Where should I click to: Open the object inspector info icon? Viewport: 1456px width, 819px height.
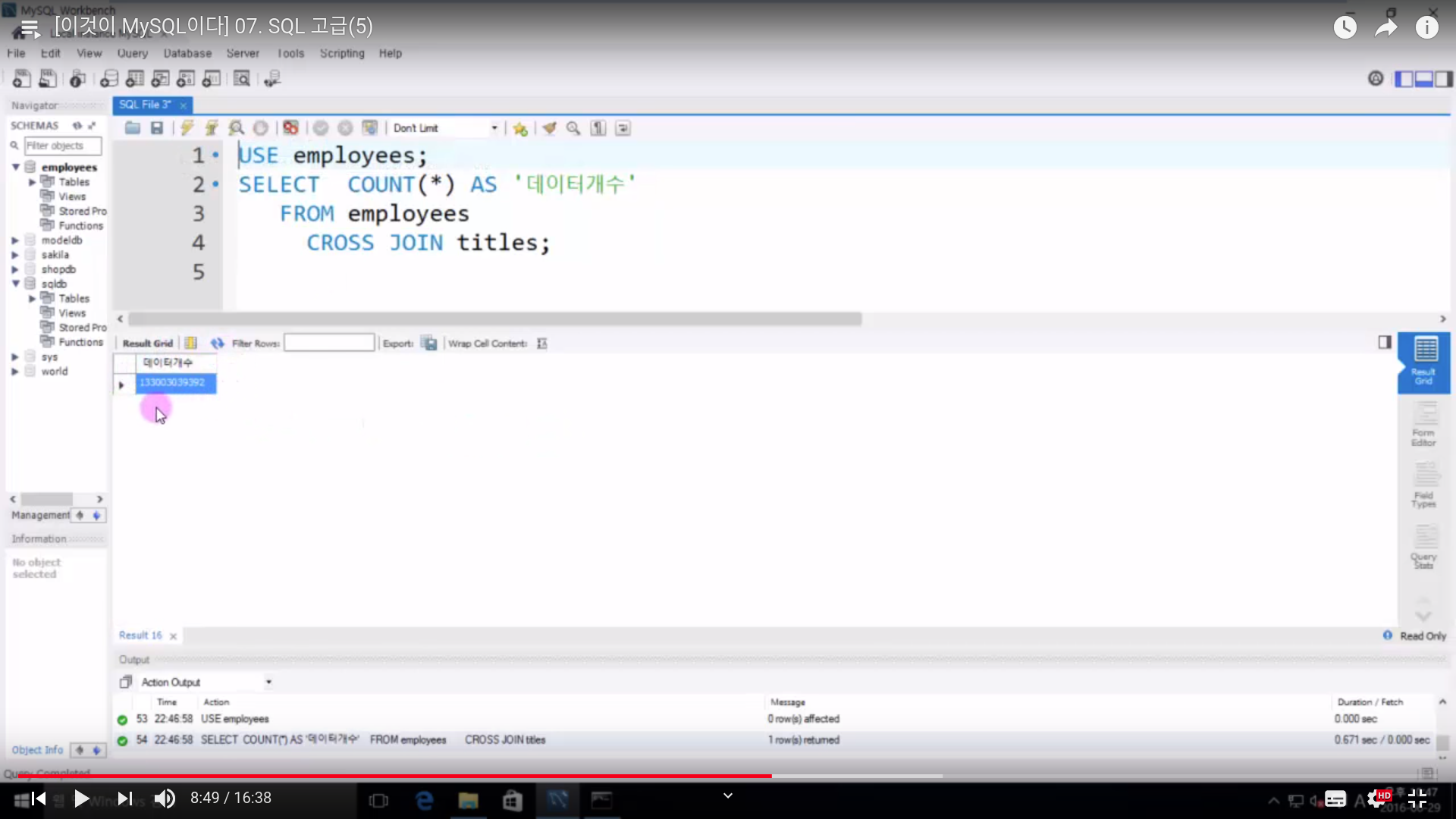pos(77,78)
